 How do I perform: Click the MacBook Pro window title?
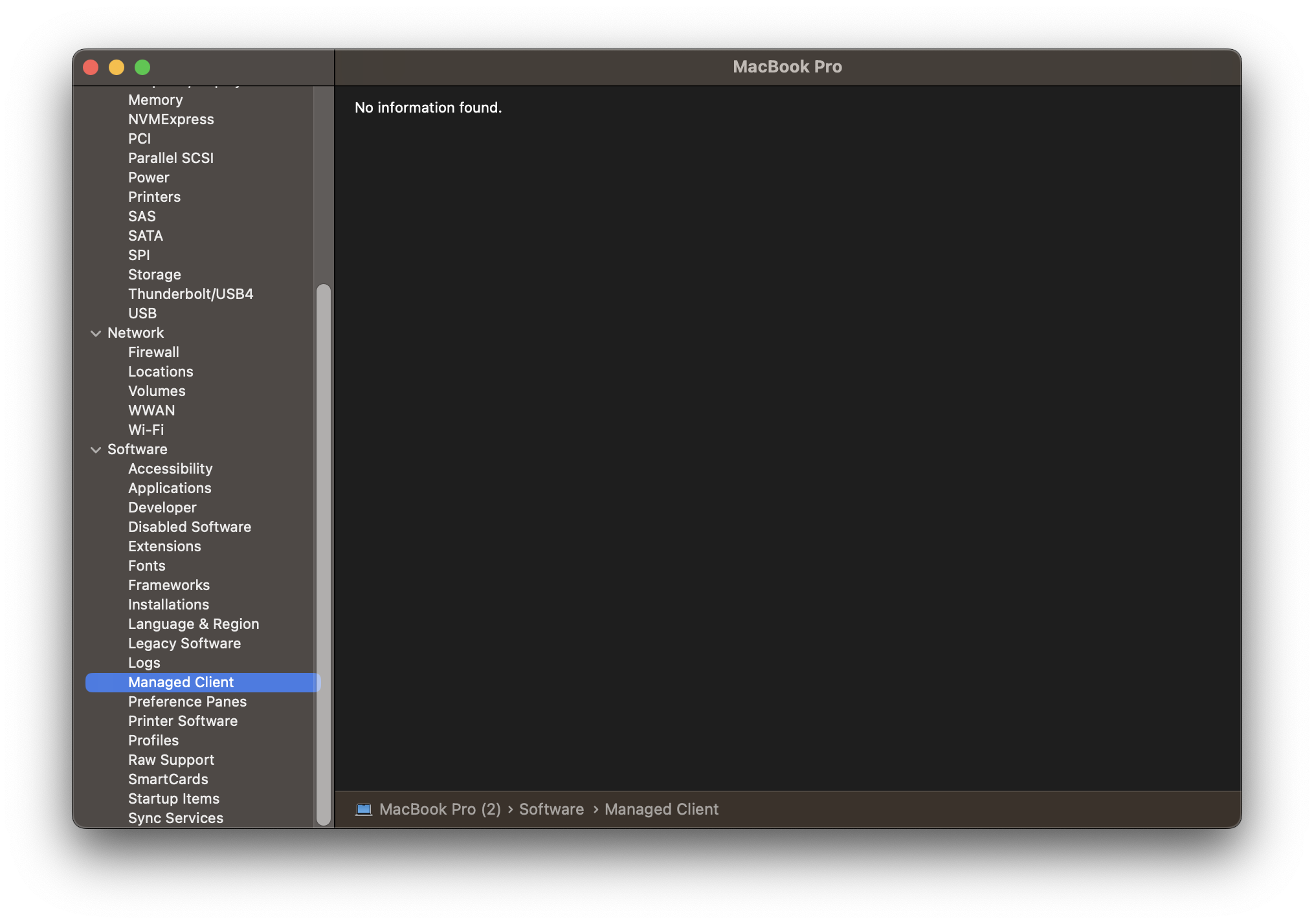787,67
